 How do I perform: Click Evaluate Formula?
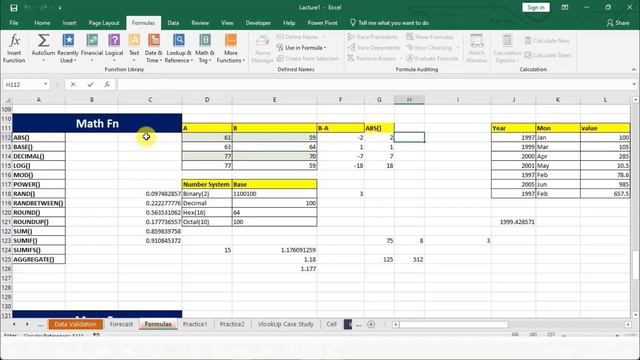(432, 58)
